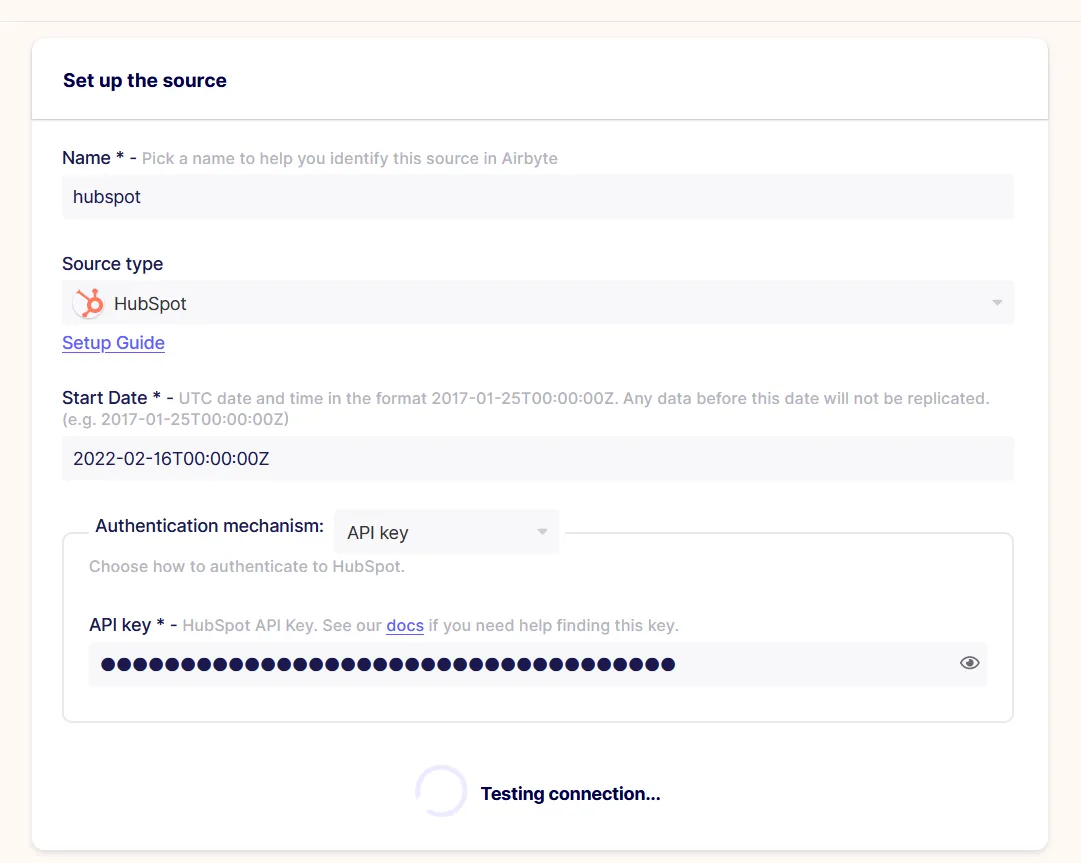This screenshot has width=1081, height=863.
Task: Open the Authentication mechanism dropdown
Action: (x=446, y=532)
